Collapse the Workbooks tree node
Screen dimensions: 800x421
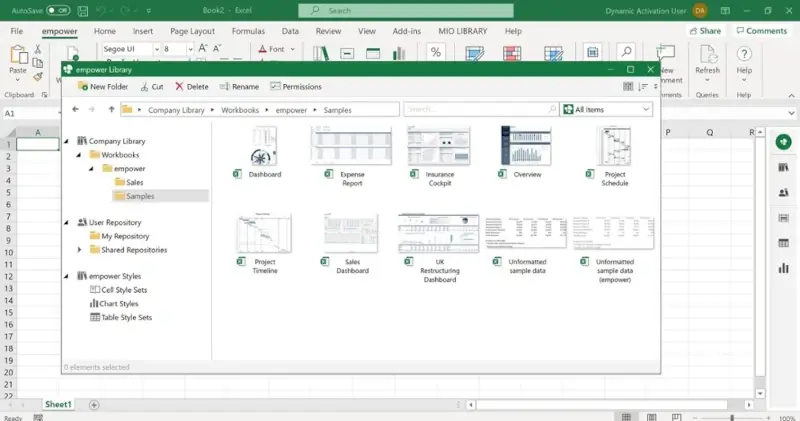(x=79, y=155)
